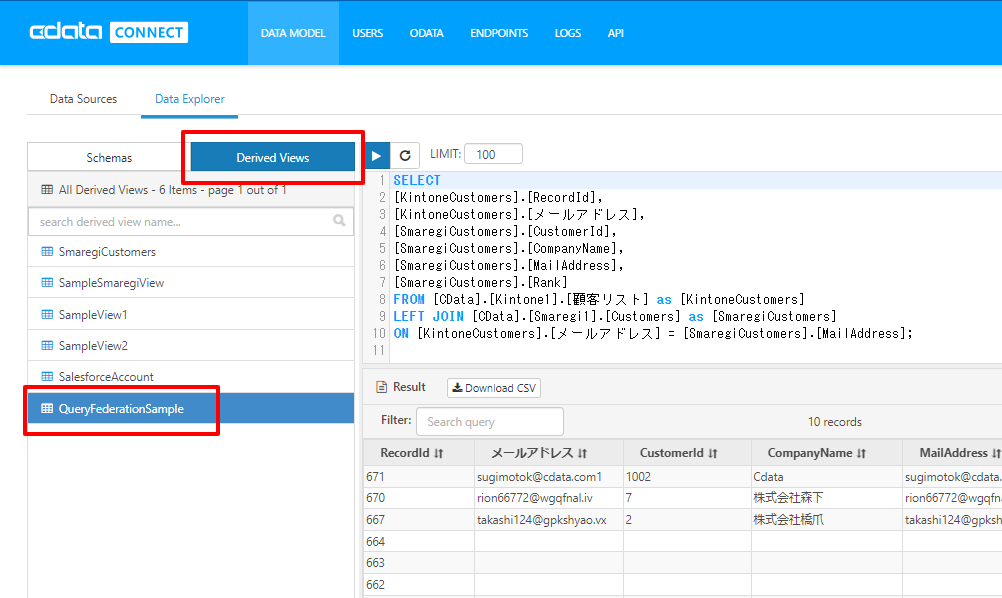Click the RecordId cell 667

(x=419, y=520)
